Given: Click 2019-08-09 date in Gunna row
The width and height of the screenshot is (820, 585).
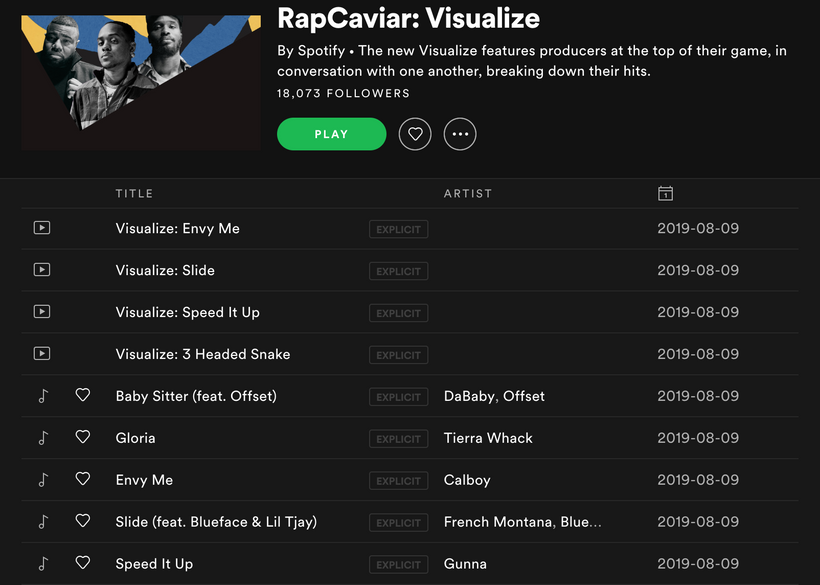Looking at the screenshot, I should (698, 564).
